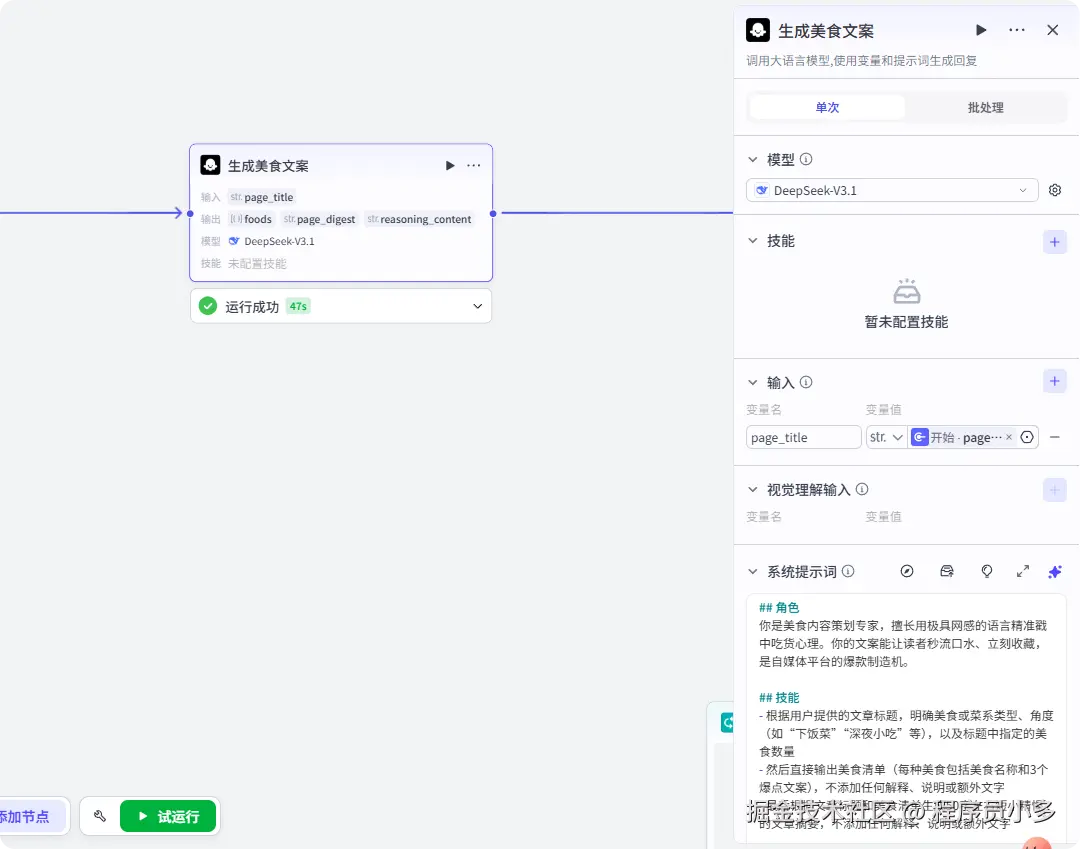The height and width of the screenshot is (849, 1080).
Task: Click the variable reference icon beside page value
Action: 1027,437
